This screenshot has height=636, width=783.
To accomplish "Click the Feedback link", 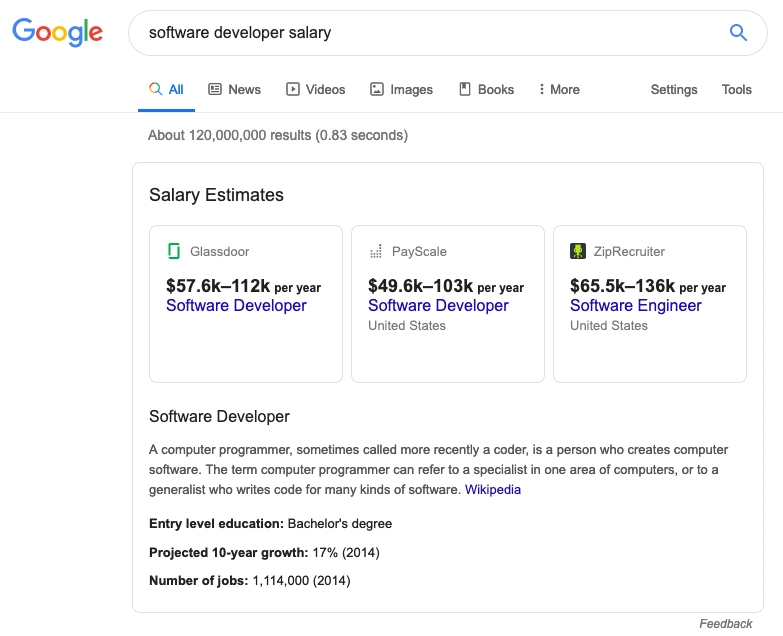I will (x=726, y=624).
